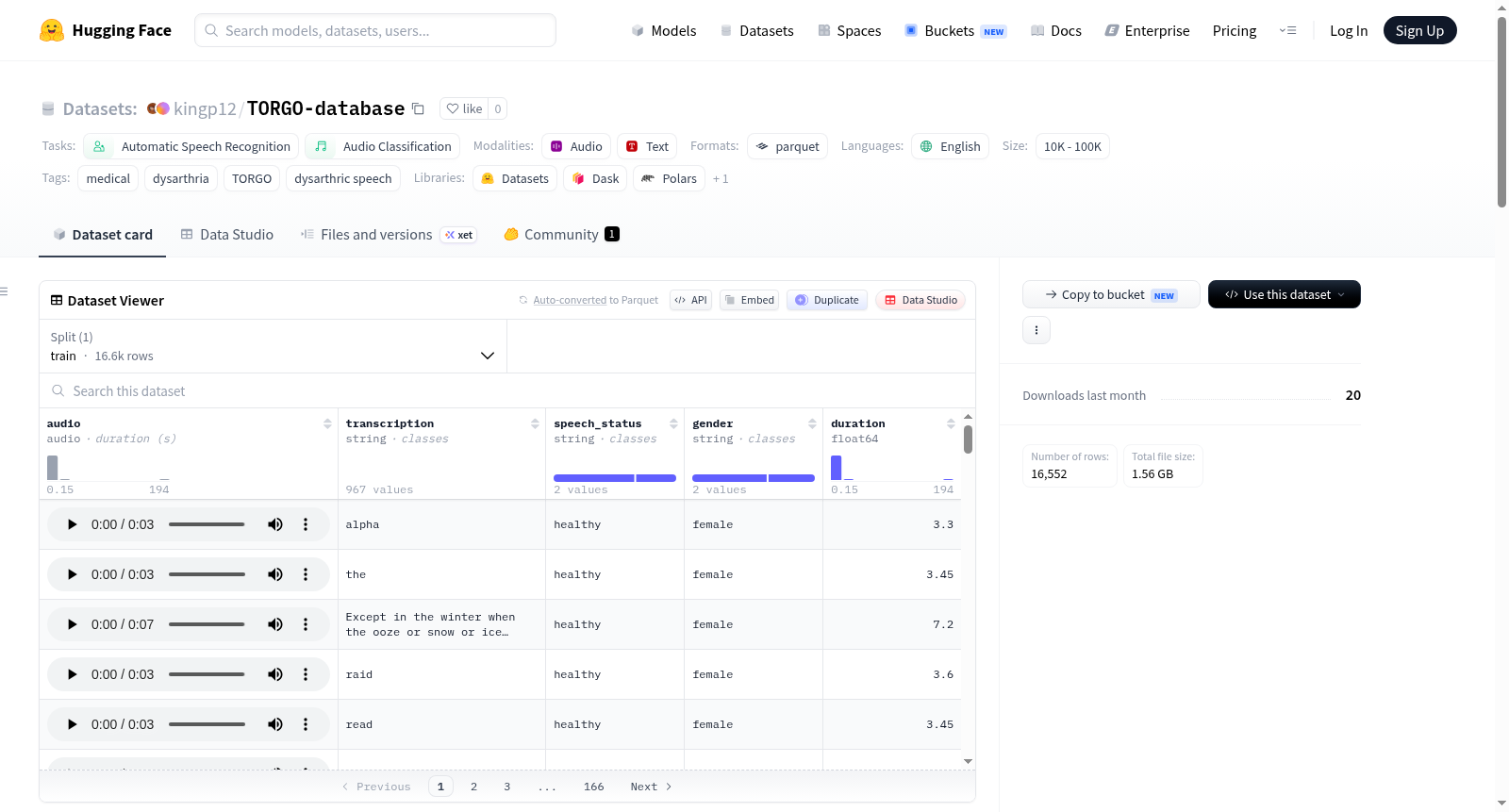Copy the dataset name with the copy icon
The height and width of the screenshot is (812, 1509).
(418, 108)
